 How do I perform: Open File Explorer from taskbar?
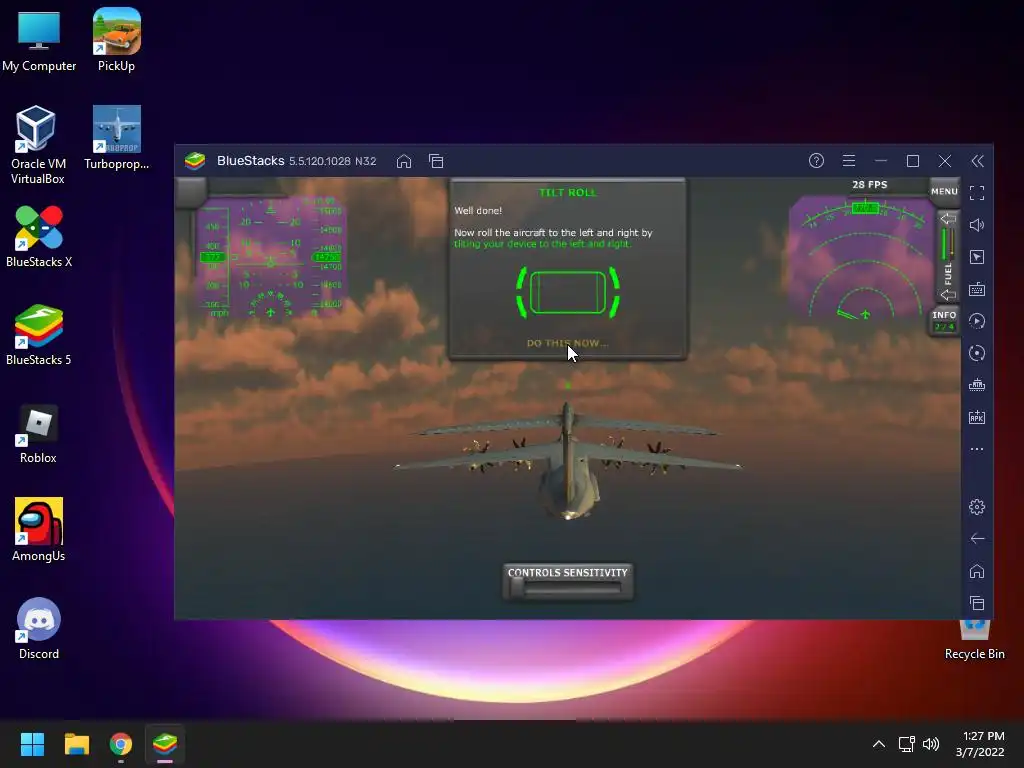click(76, 744)
